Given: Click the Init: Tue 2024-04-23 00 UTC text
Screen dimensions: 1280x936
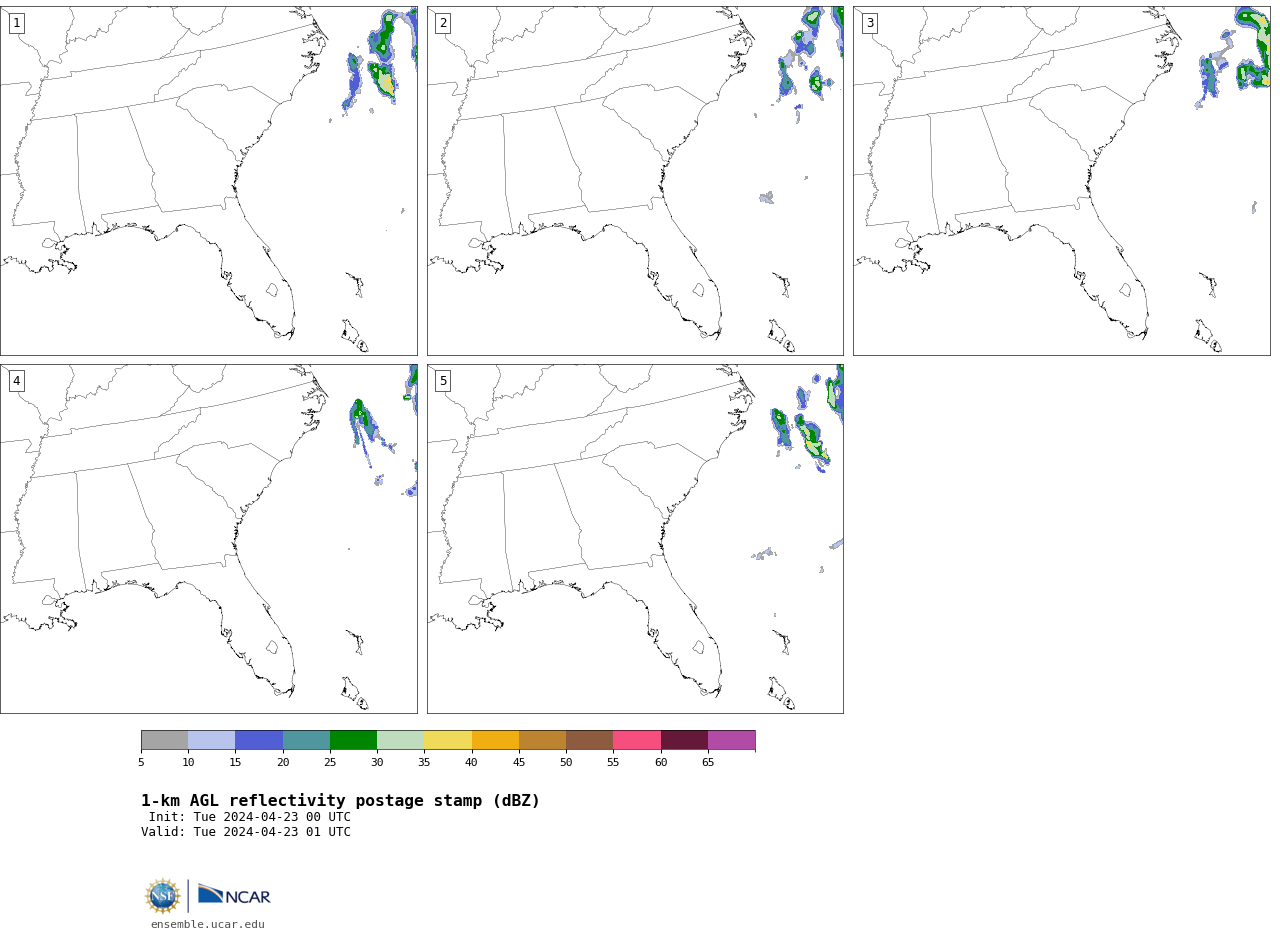Looking at the screenshot, I should click(250, 817).
